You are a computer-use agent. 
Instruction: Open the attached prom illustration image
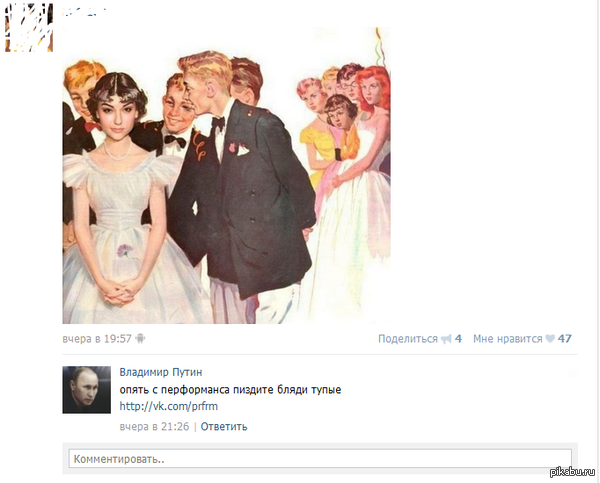coord(226,175)
